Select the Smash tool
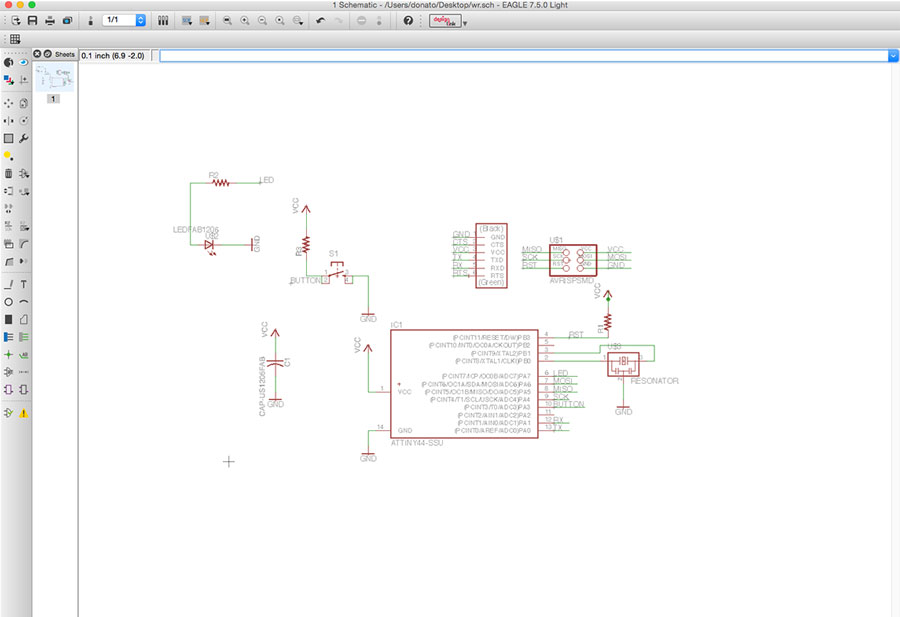This screenshot has width=900, height=617. pos(8,244)
